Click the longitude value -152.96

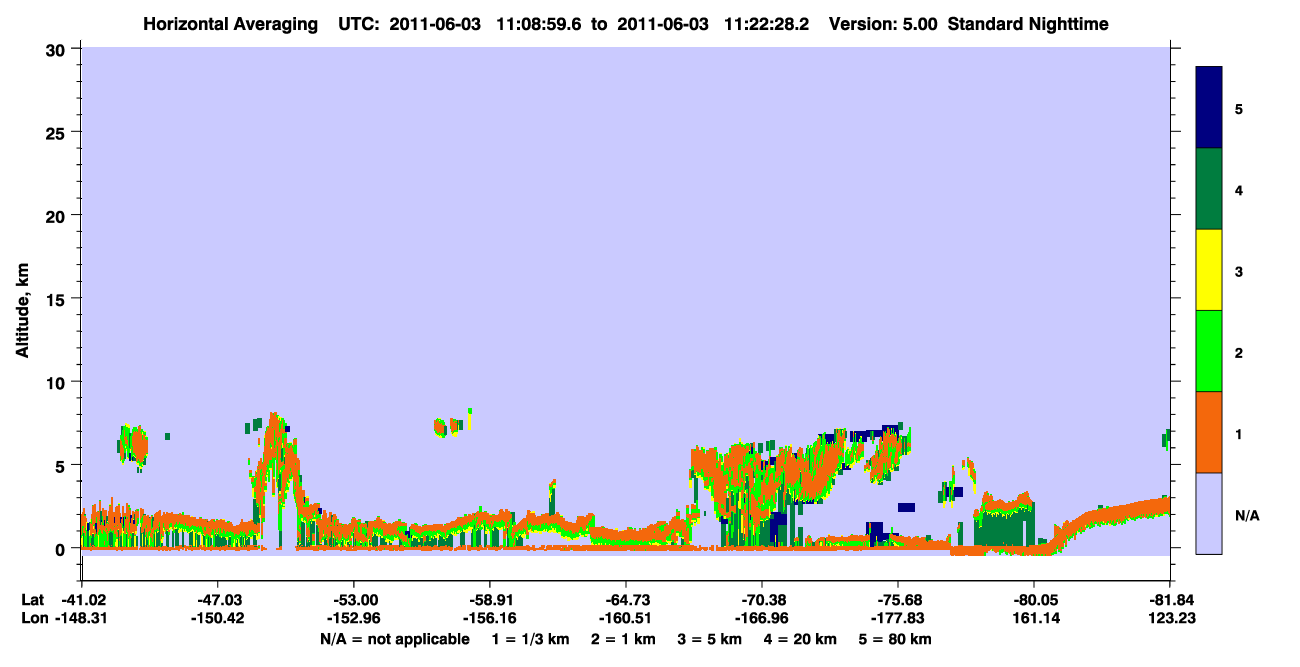[353, 619]
